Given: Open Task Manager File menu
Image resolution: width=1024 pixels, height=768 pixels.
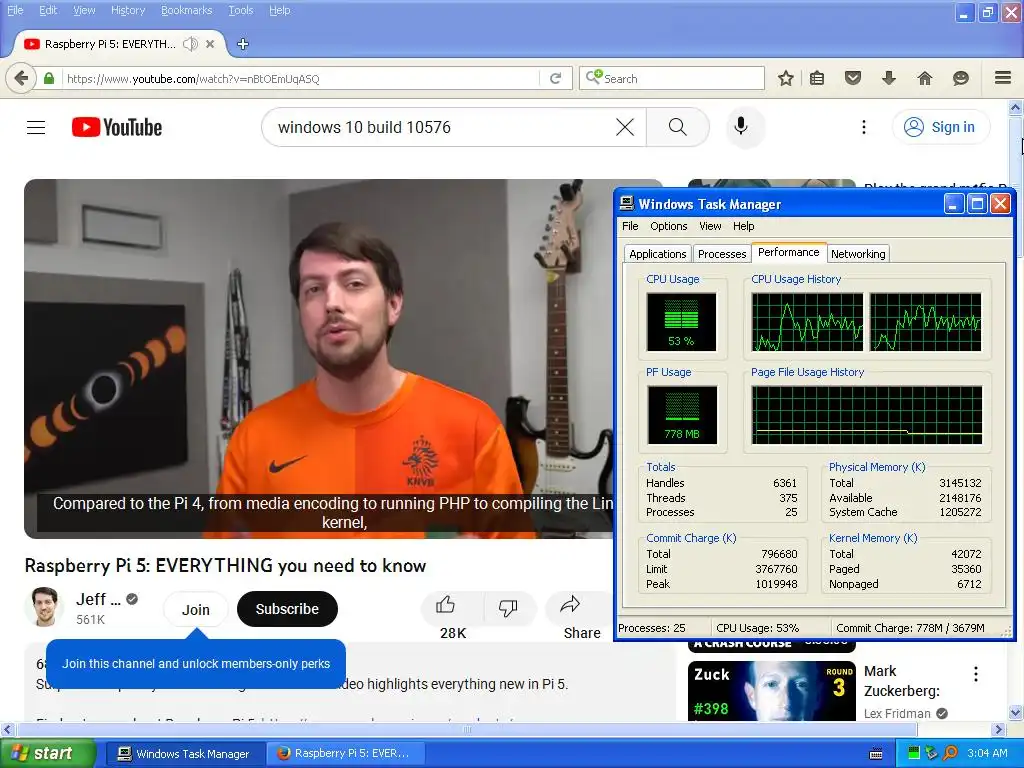Looking at the screenshot, I should tap(630, 226).
